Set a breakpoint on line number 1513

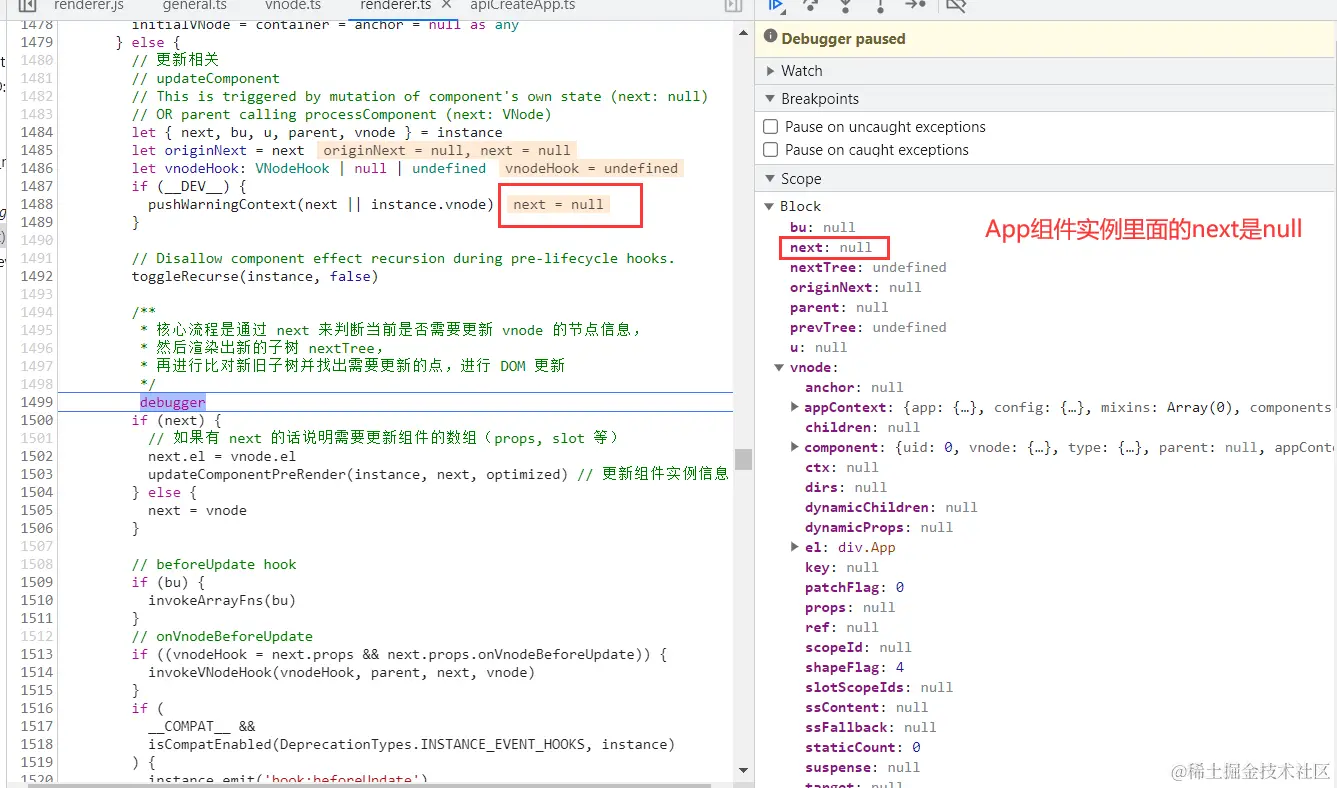click(x=36, y=654)
